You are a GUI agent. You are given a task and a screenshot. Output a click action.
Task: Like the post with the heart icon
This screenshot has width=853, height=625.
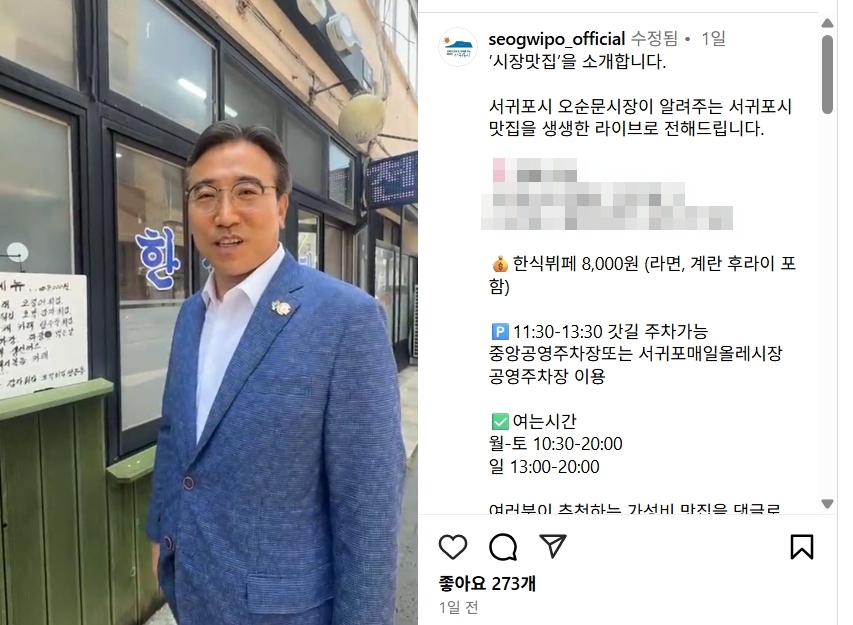tap(453, 547)
